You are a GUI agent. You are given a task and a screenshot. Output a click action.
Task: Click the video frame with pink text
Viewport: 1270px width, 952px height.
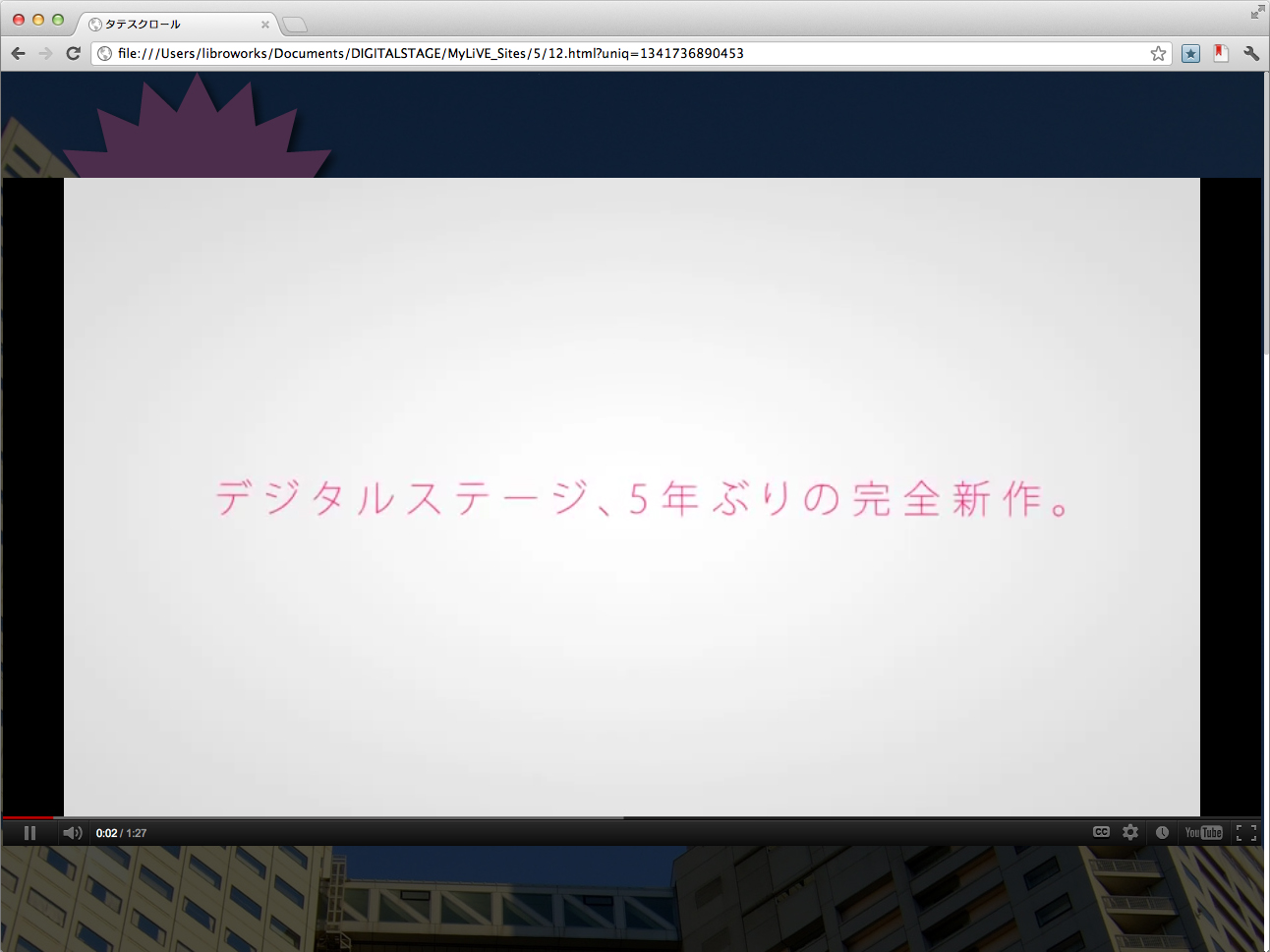631,497
